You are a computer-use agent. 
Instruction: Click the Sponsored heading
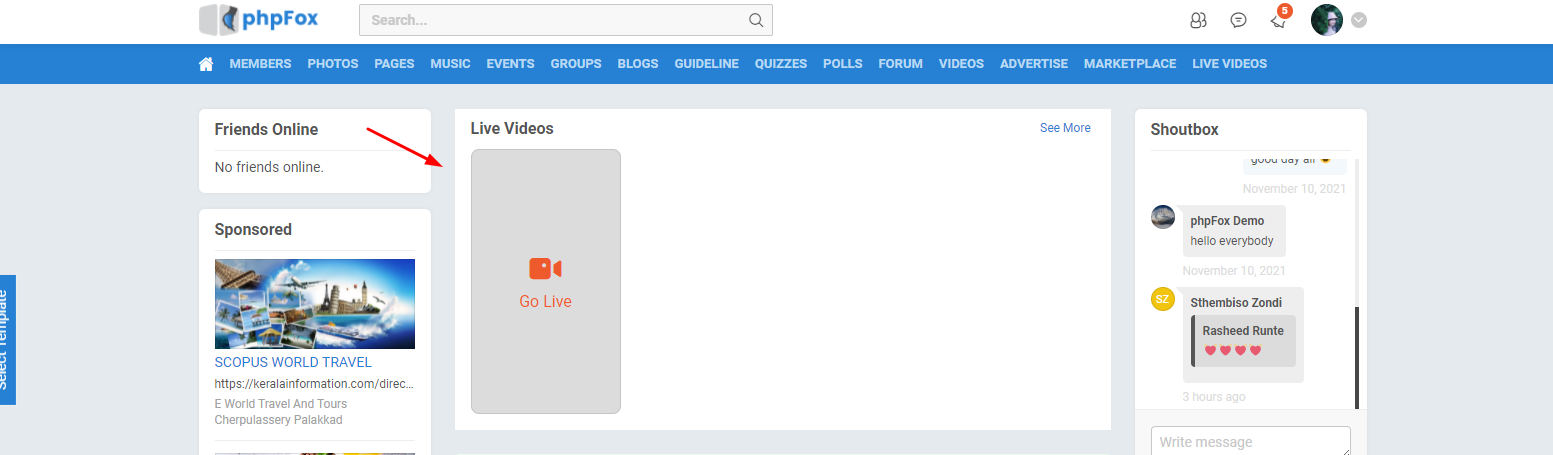click(x=253, y=229)
